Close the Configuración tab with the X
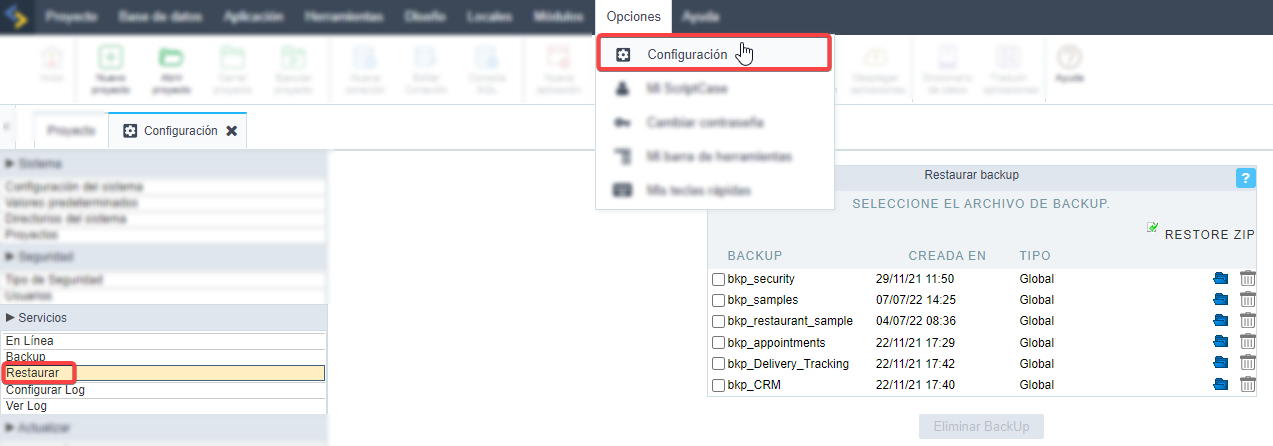The width and height of the screenshot is (1273, 446). [x=231, y=131]
